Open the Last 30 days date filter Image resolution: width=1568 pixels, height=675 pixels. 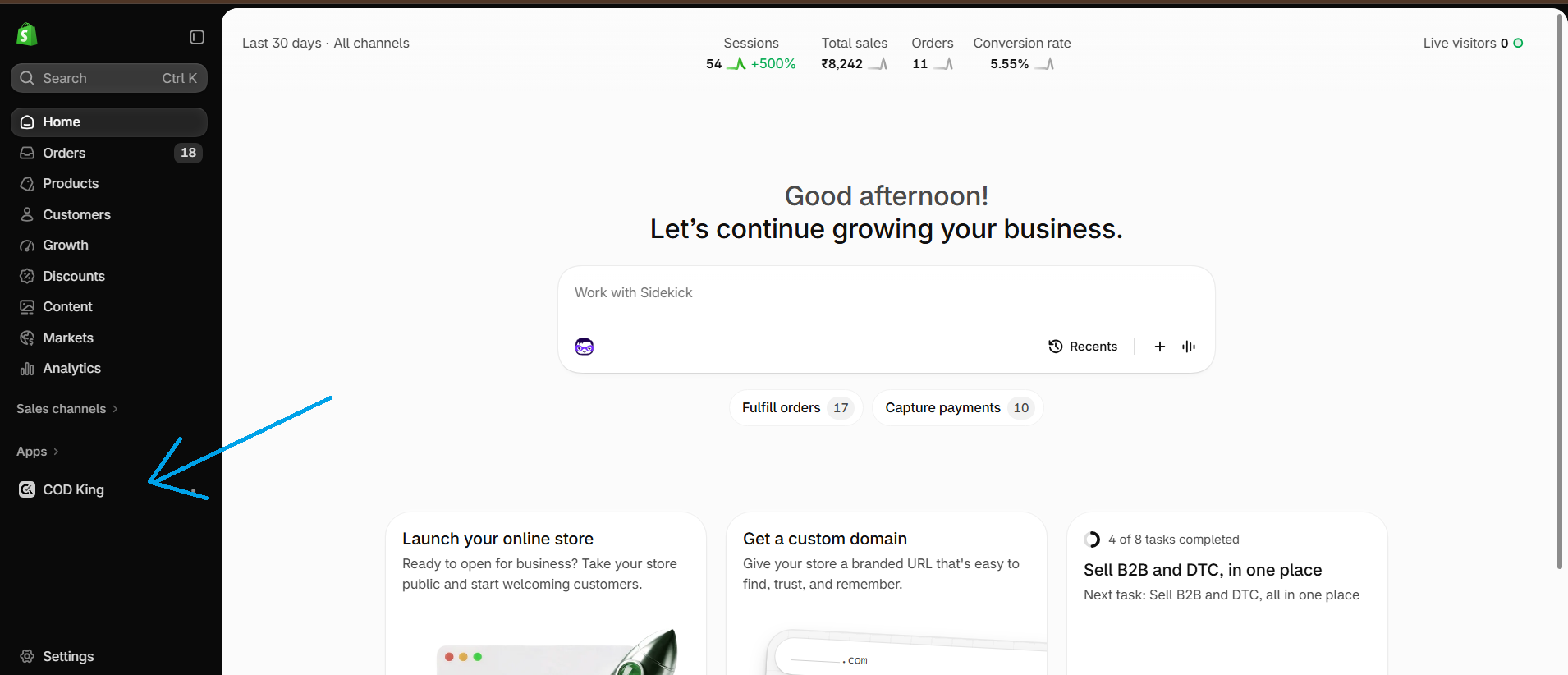pyautogui.click(x=282, y=43)
